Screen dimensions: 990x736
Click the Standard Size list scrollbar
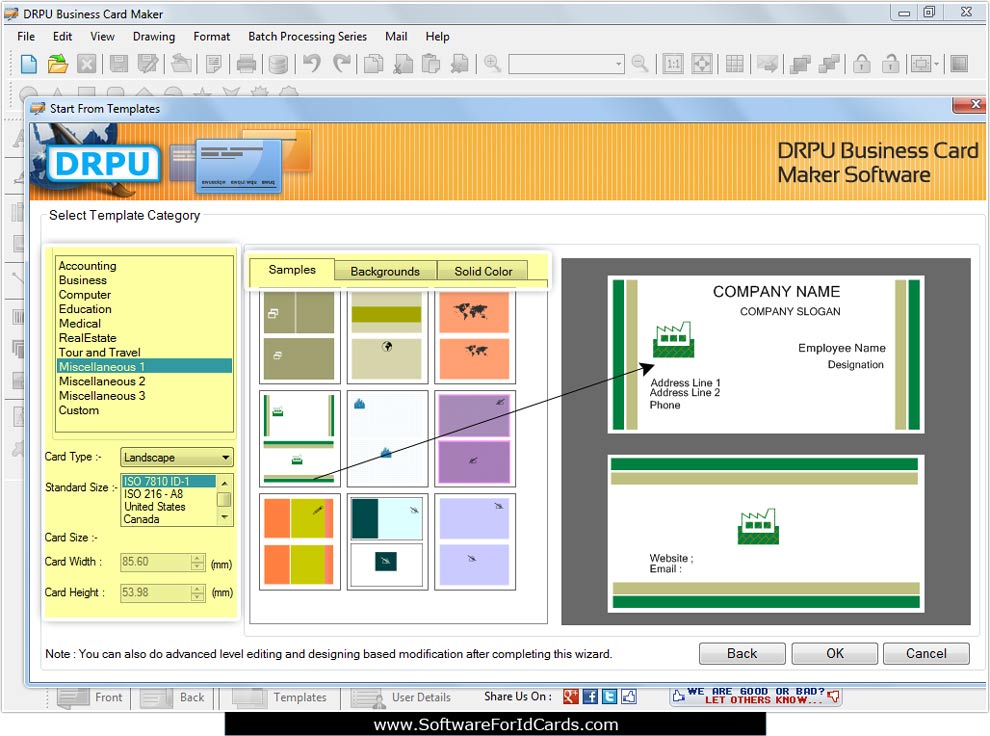click(x=224, y=500)
